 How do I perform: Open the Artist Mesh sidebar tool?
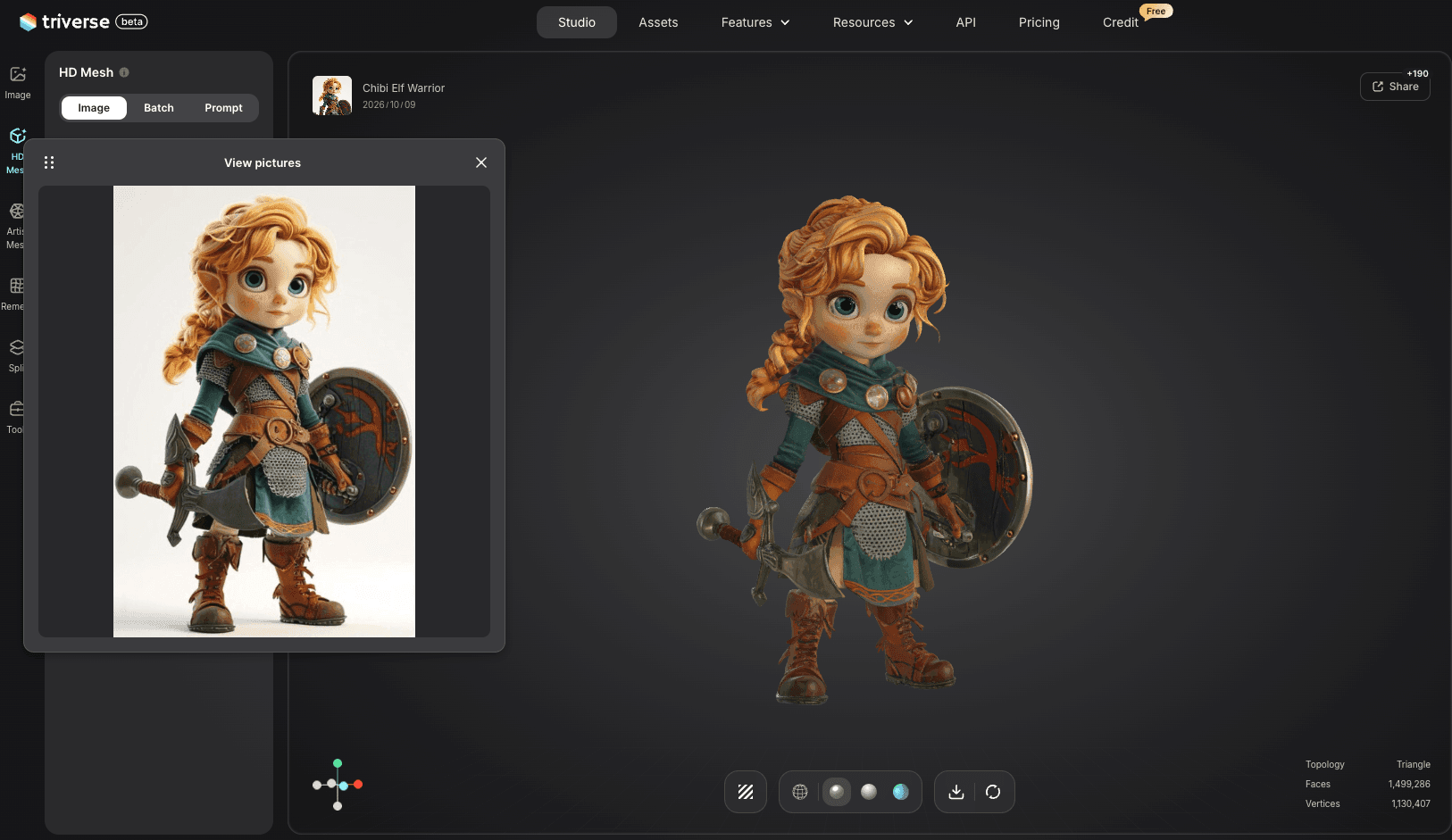point(16,225)
